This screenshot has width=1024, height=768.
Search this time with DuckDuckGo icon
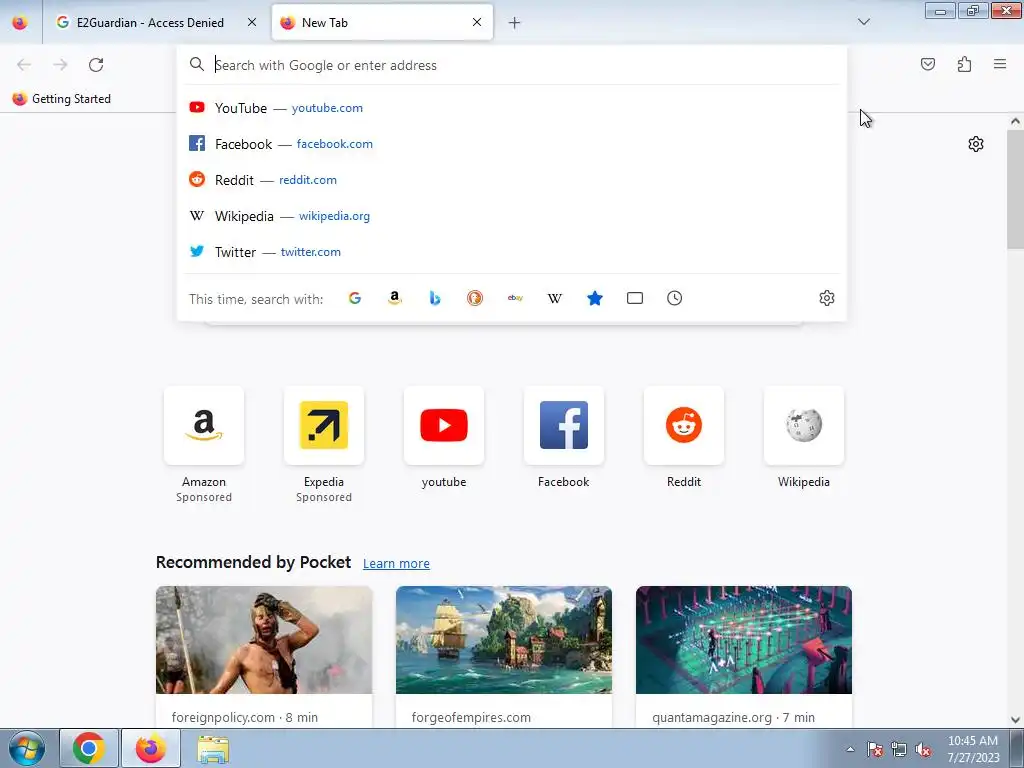[x=475, y=298]
